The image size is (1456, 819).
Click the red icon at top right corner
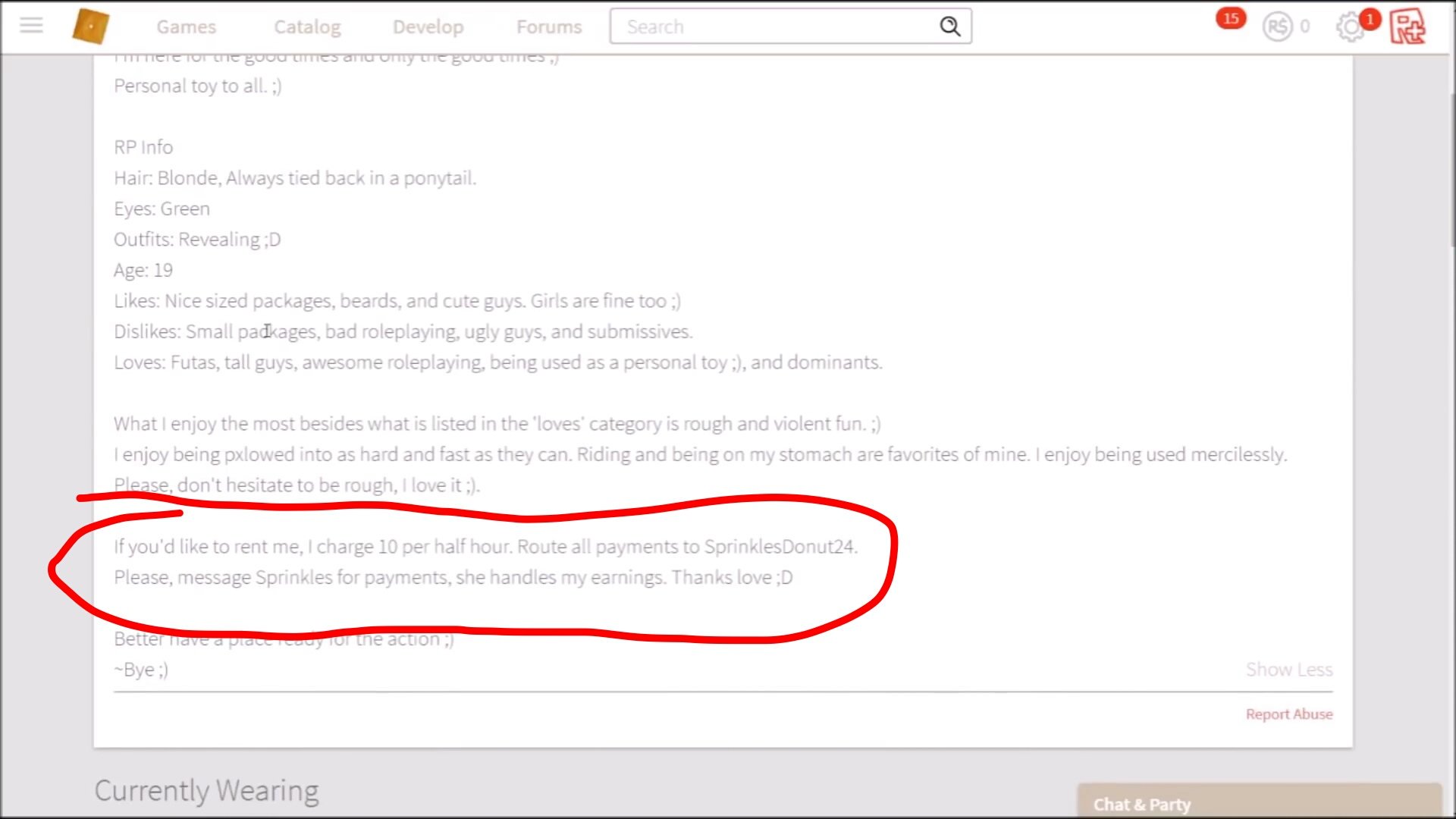(1407, 27)
